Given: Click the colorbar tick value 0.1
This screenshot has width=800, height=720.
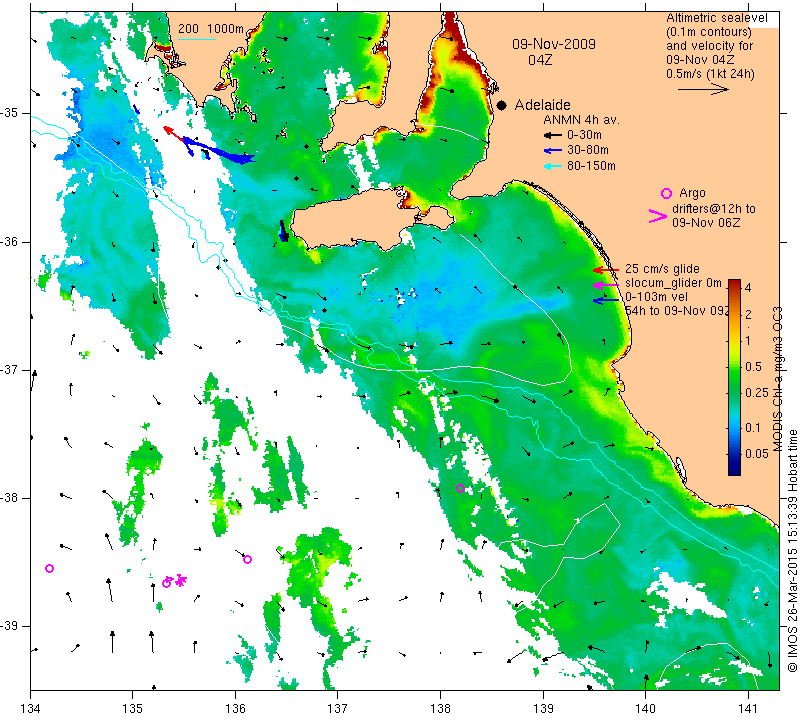Looking at the screenshot, I should (x=753, y=428).
